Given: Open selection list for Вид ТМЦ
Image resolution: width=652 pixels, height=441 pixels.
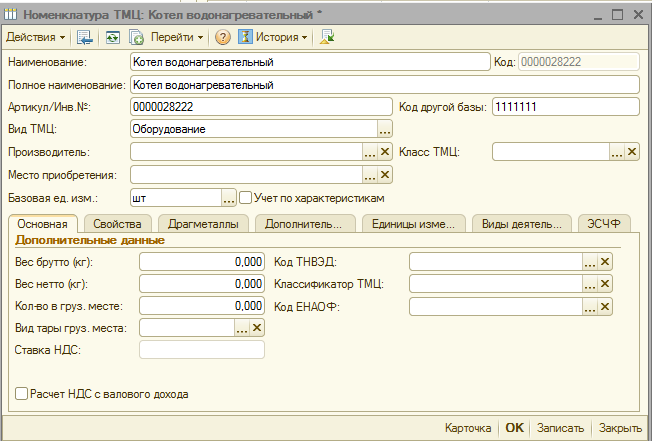Looking at the screenshot, I should (x=385, y=129).
